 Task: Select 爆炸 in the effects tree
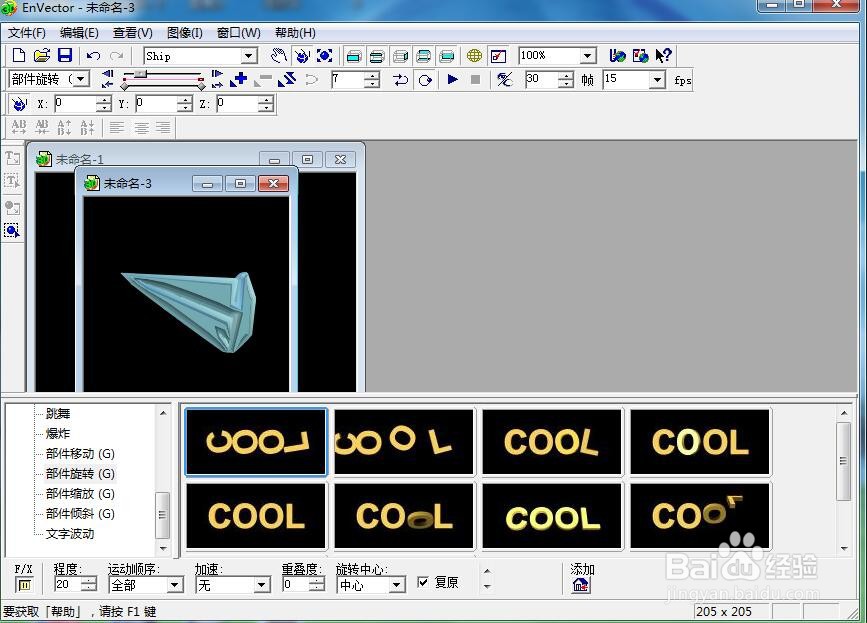pyautogui.click(x=58, y=433)
